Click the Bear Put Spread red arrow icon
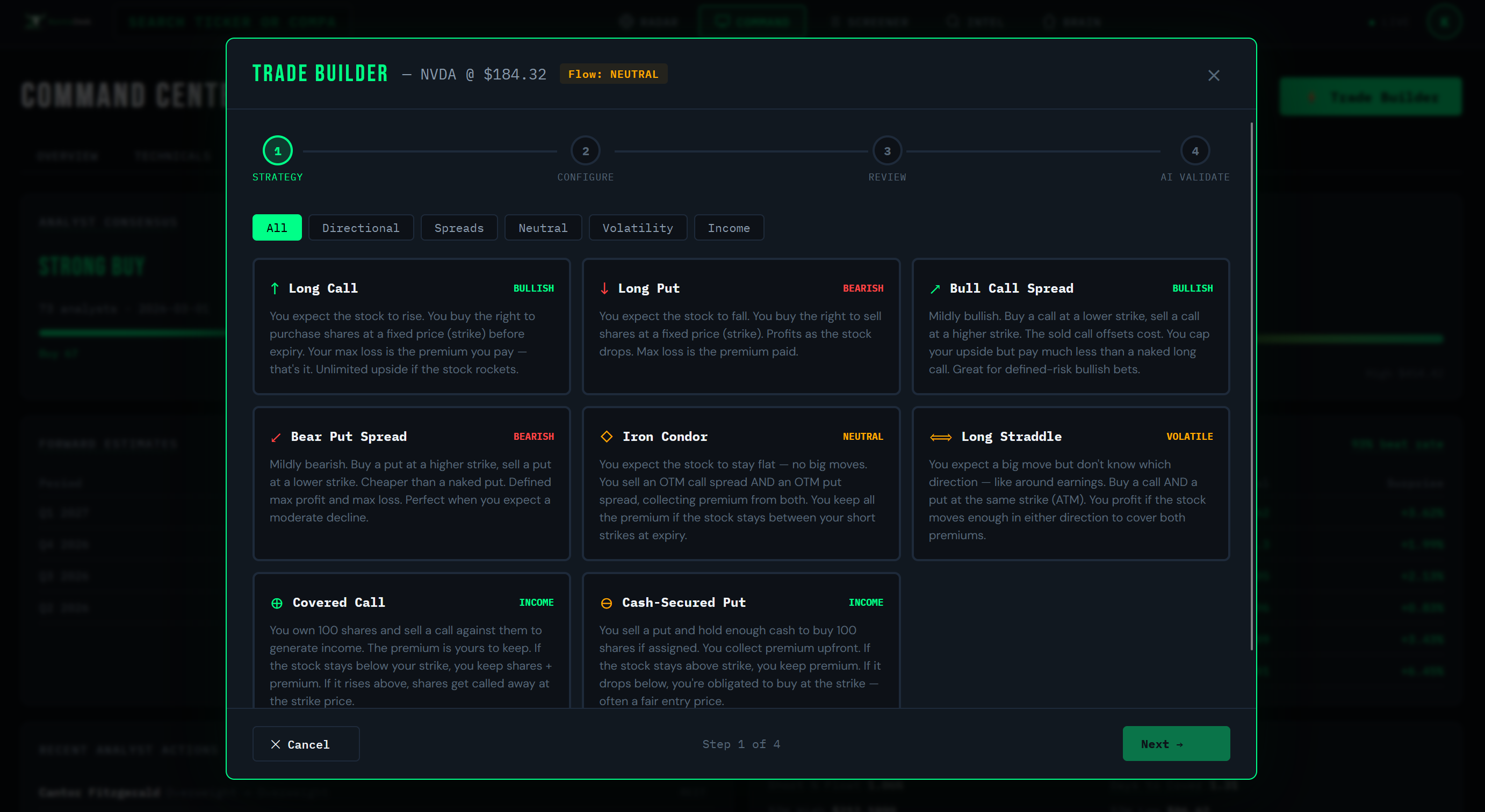The image size is (1485, 812). 276,437
